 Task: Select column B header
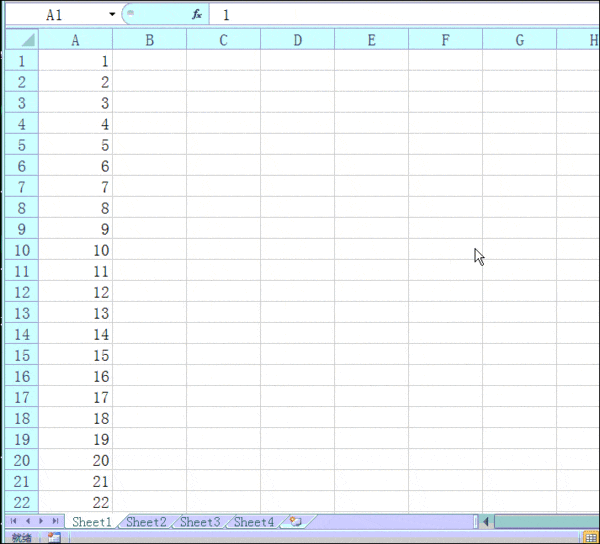[x=150, y=39]
